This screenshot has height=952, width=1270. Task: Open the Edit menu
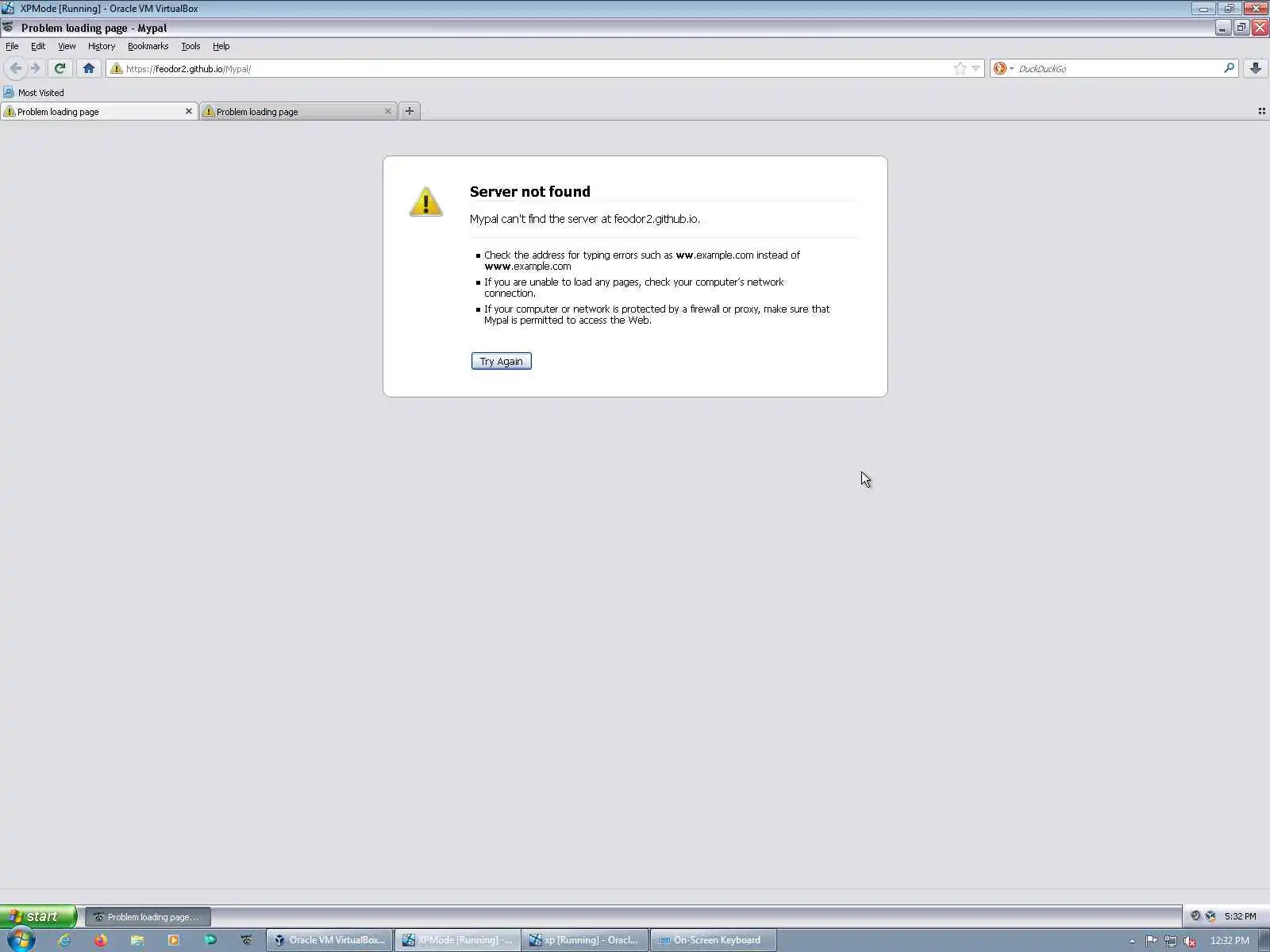38,46
